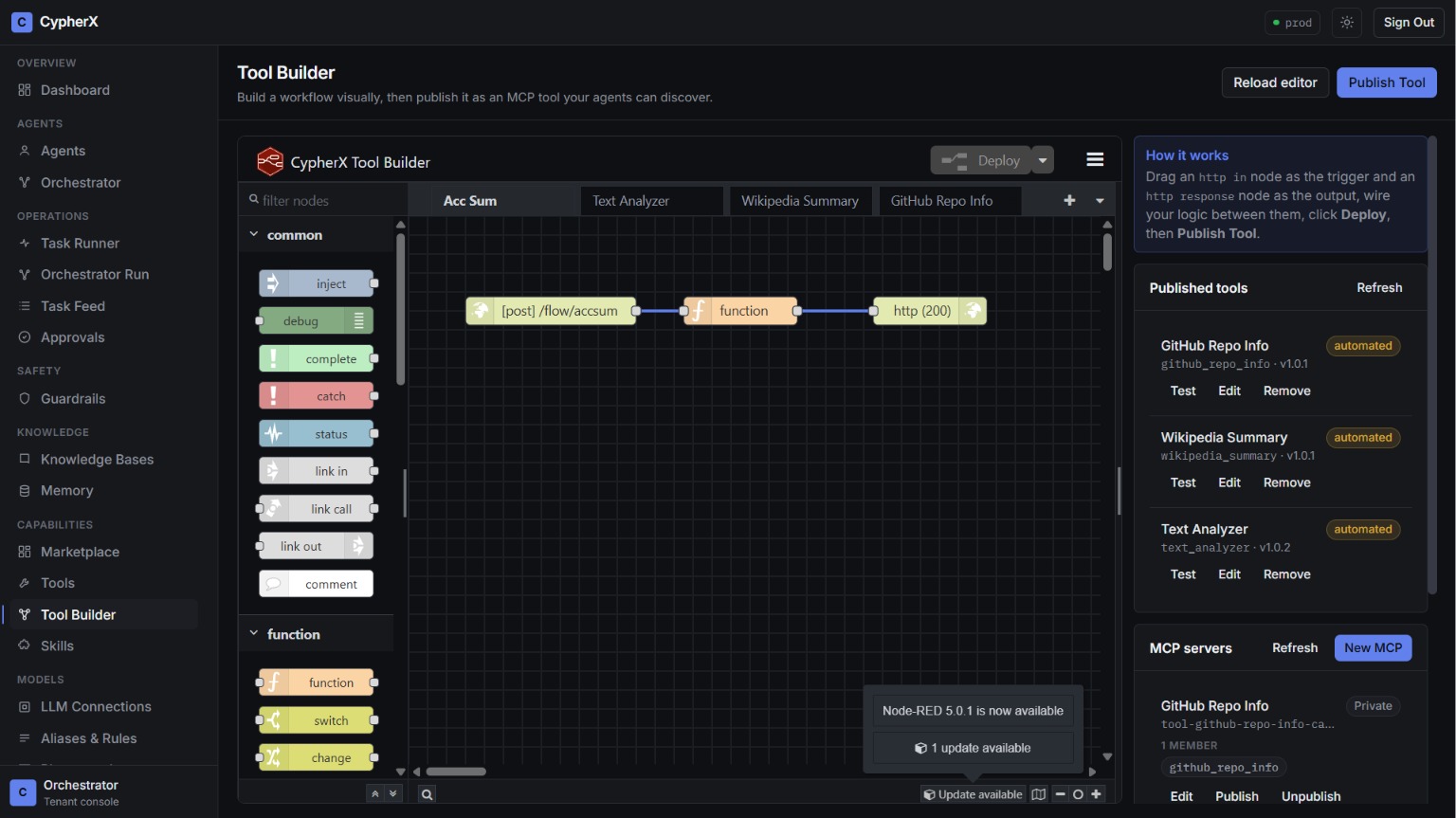
Task: Switch to the GitHub Repo Info flow tab
Action: 950,201
